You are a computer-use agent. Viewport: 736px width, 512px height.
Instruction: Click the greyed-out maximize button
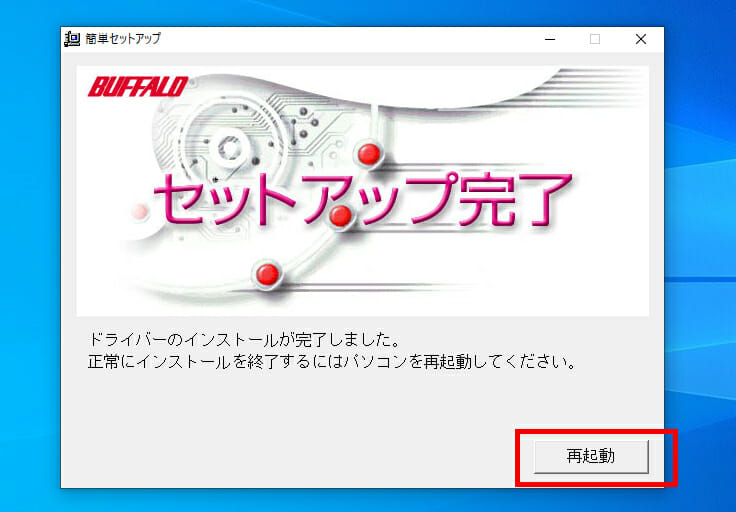click(x=595, y=39)
